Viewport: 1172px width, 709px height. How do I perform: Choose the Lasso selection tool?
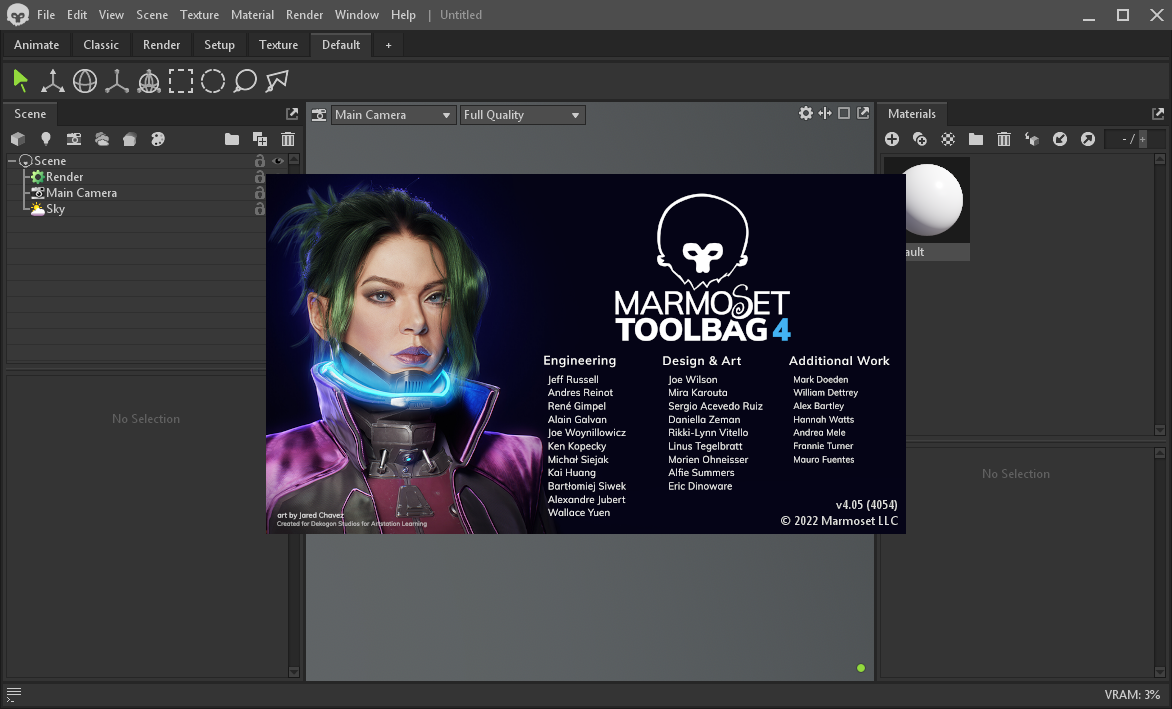pos(245,81)
